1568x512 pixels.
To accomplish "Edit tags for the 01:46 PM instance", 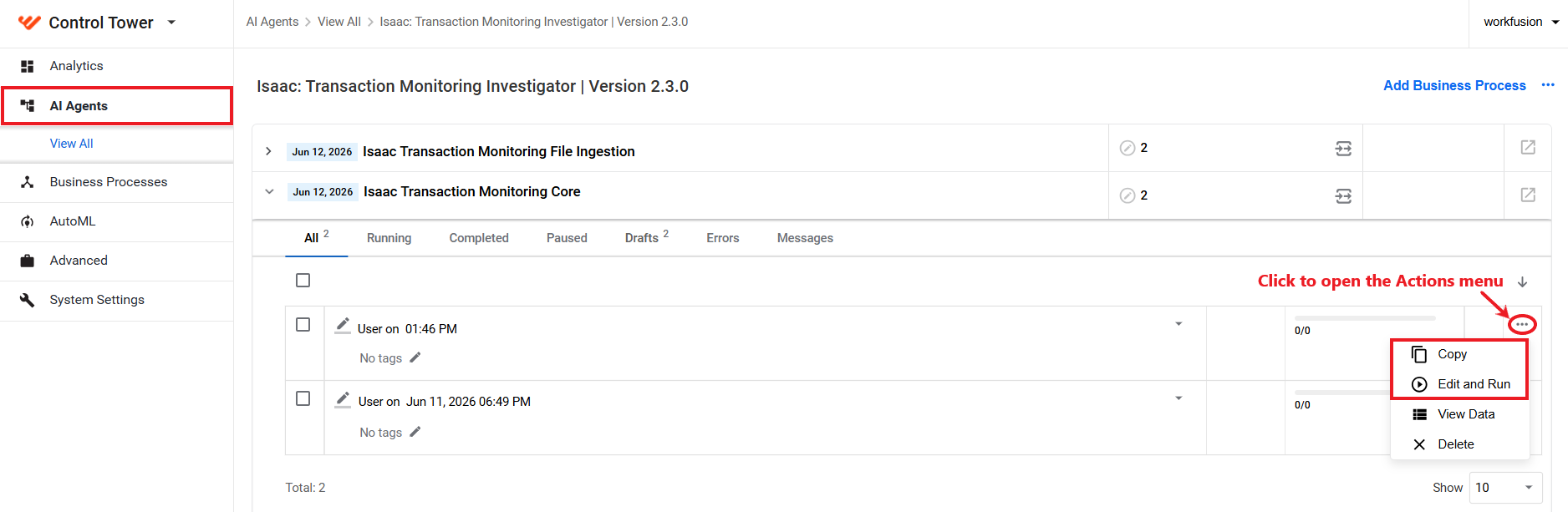I will 415,357.
